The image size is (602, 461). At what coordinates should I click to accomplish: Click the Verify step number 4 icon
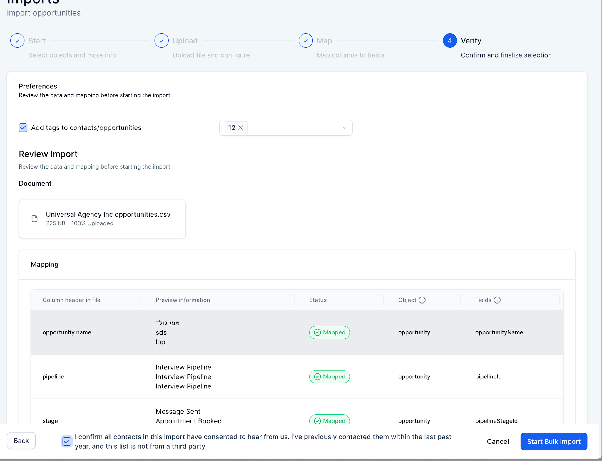[x=450, y=40]
